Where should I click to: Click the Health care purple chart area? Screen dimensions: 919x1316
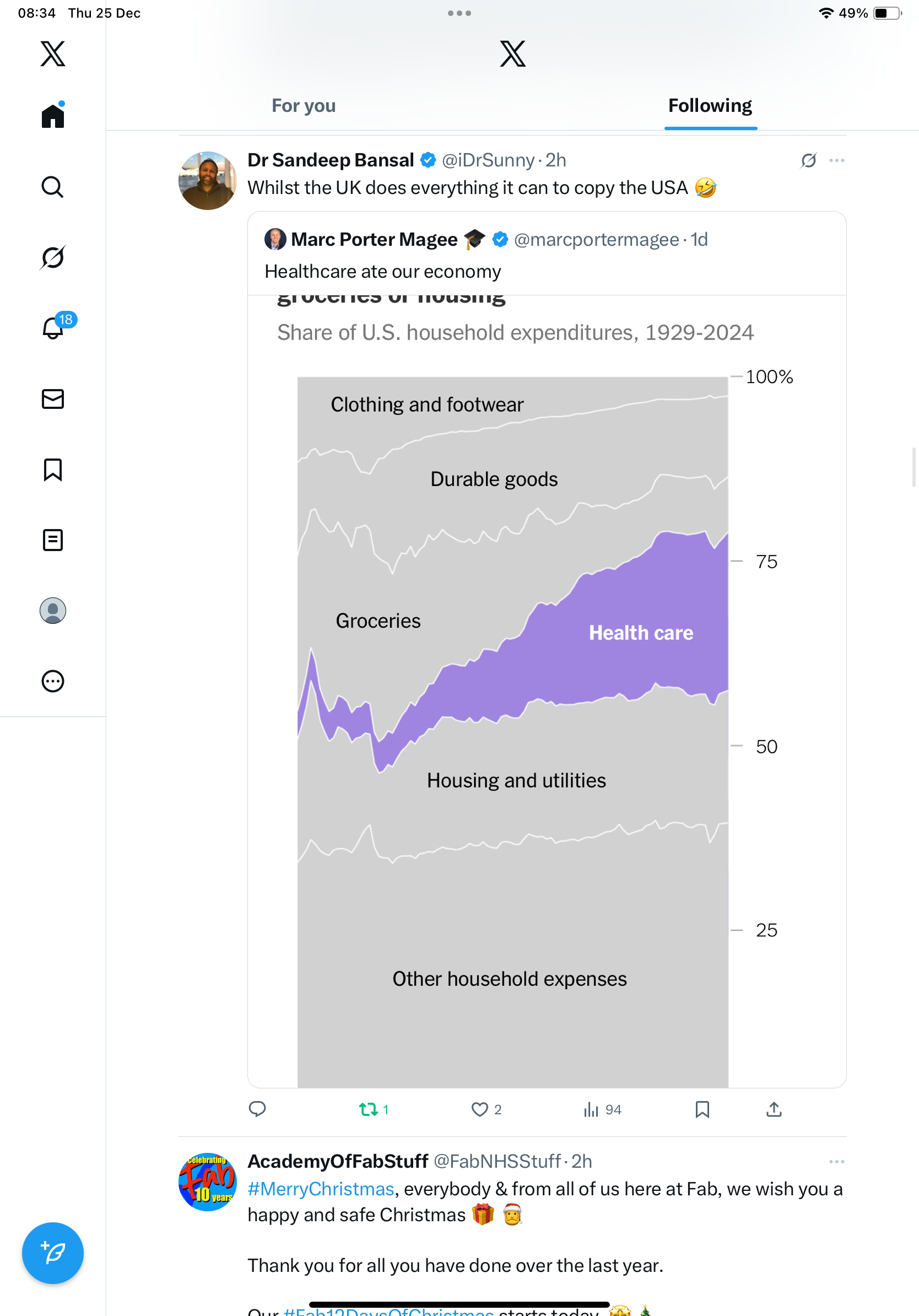640,633
